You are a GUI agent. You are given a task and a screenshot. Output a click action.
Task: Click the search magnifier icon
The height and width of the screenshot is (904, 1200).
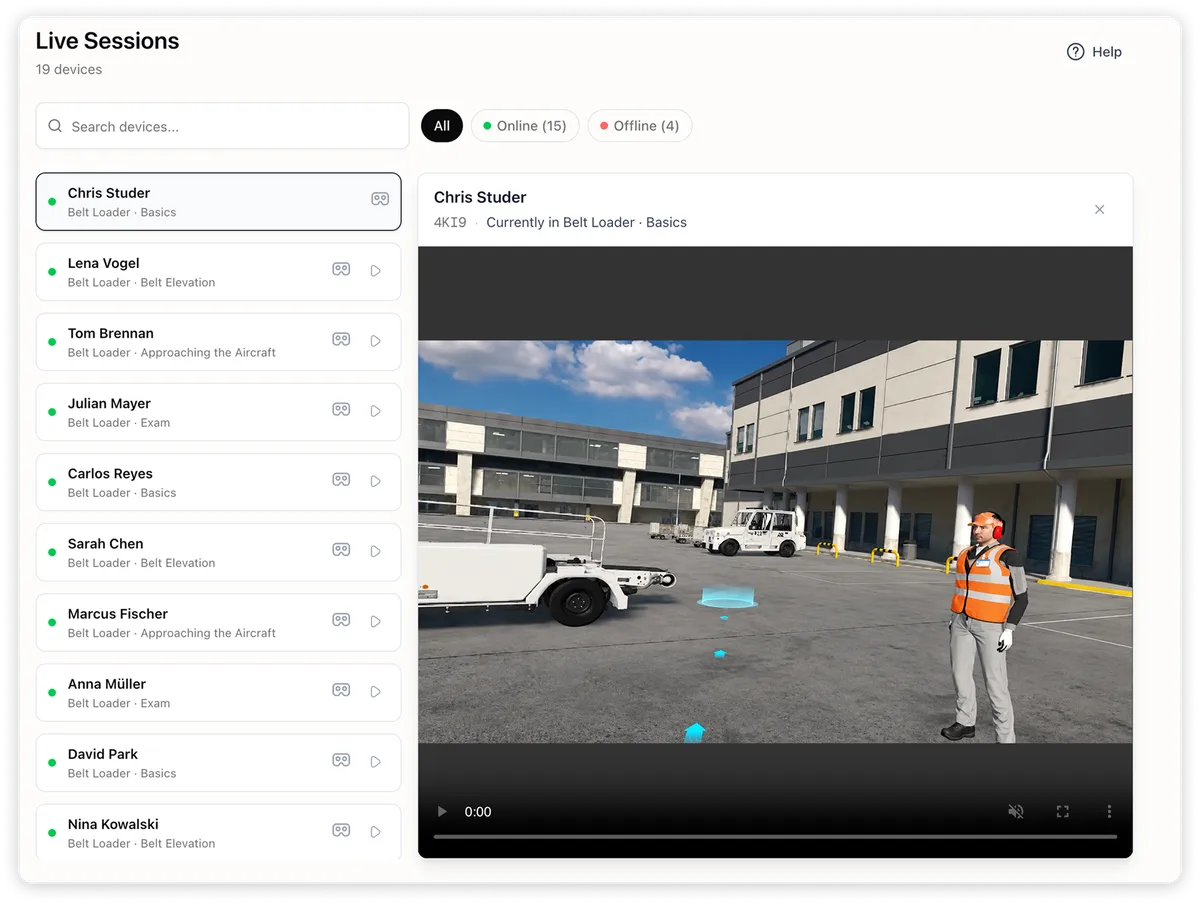[x=55, y=127]
